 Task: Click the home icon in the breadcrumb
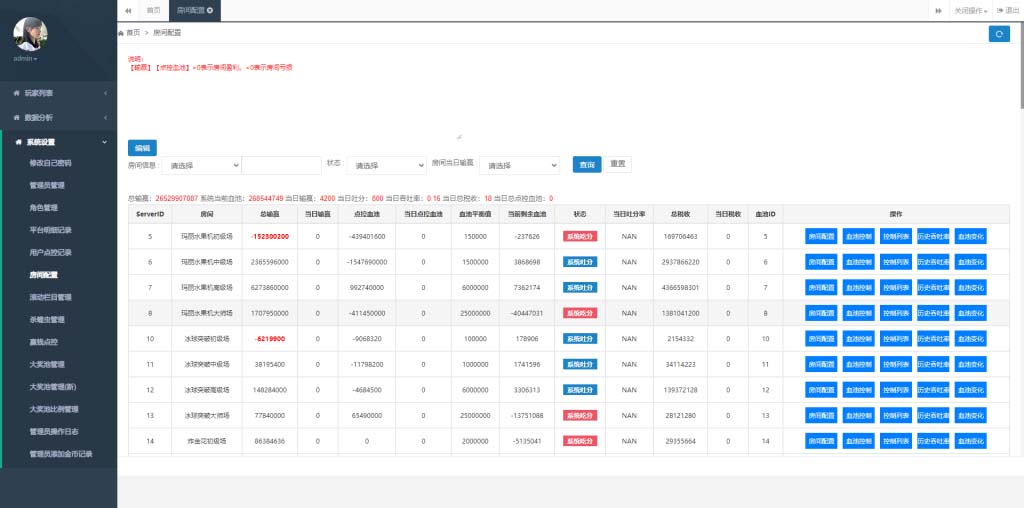122,33
